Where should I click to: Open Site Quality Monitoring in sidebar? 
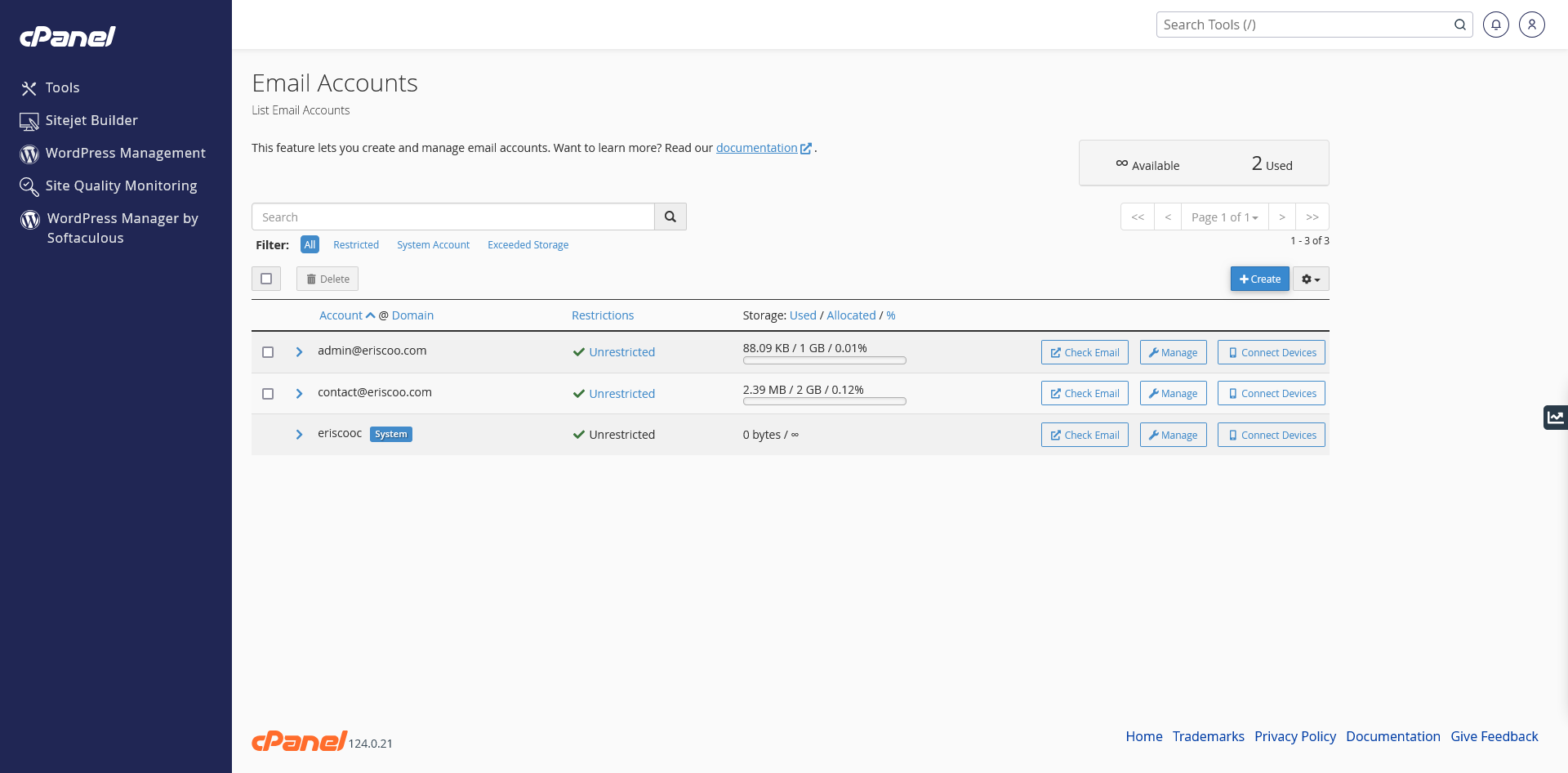[x=121, y=185]
